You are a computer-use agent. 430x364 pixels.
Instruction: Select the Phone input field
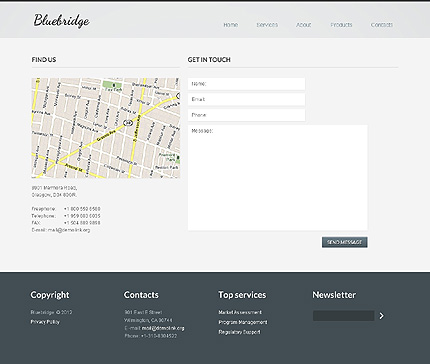coord(246,115)
